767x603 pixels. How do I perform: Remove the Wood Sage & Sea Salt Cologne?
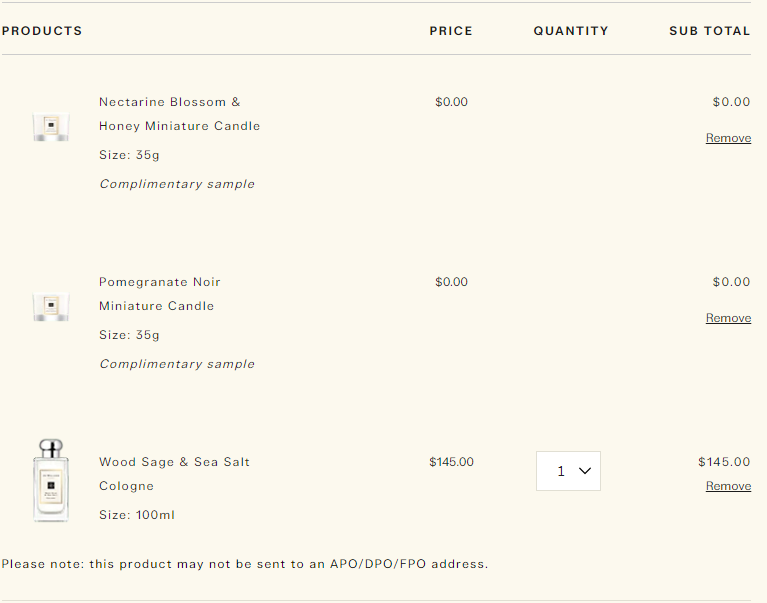[x=728, y=486]
